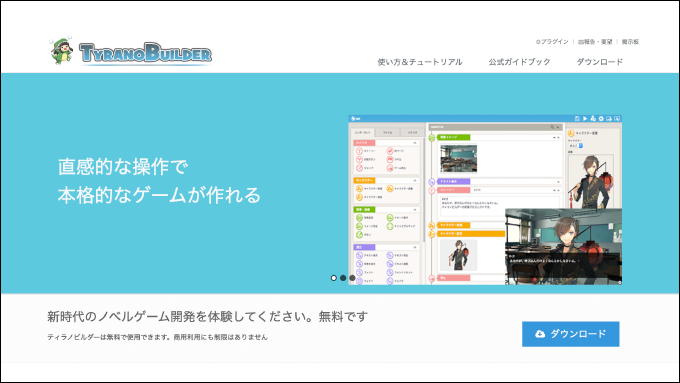Open the プラグイン link
The image size is (680, 383).
pos(552,42)
